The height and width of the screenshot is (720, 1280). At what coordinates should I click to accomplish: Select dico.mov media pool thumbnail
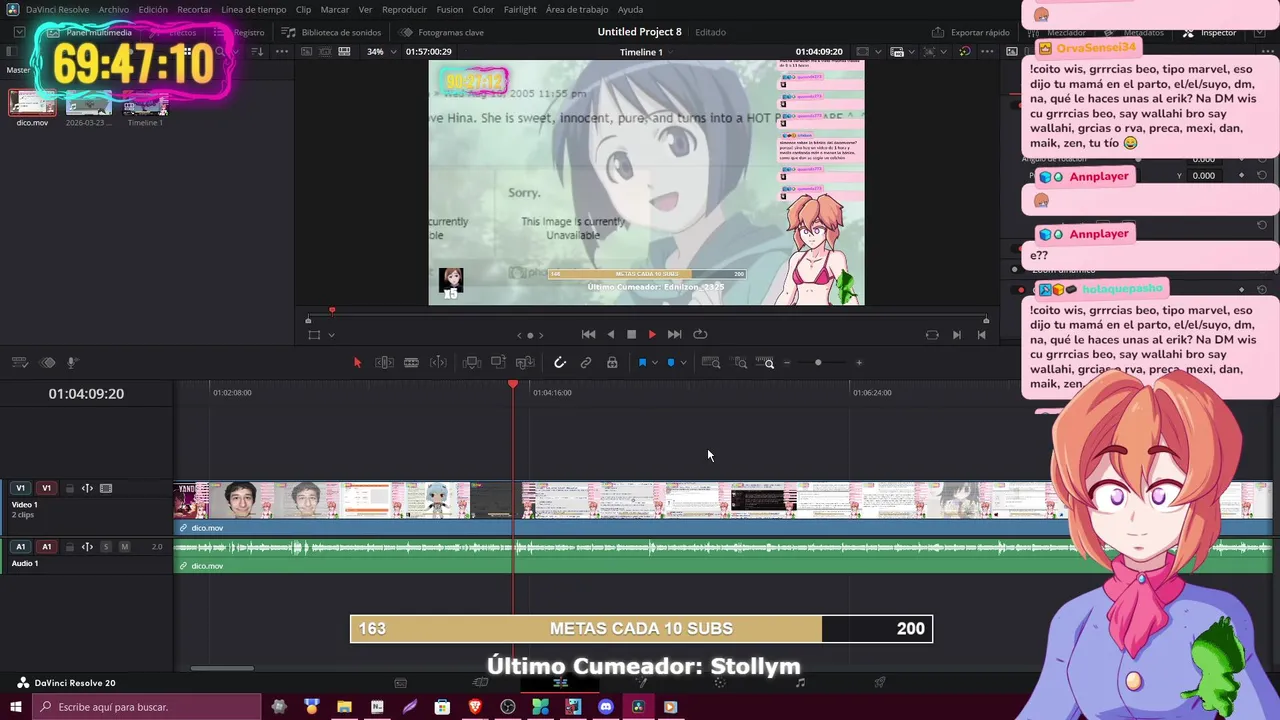[32, 103]
